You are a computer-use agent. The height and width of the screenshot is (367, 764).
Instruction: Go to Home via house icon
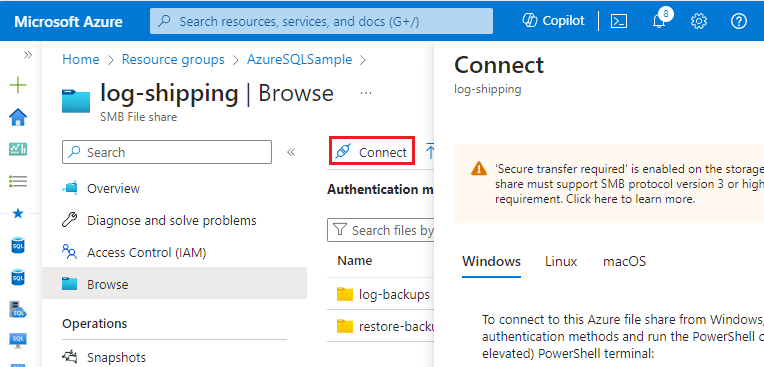click(x=18, y=117)
